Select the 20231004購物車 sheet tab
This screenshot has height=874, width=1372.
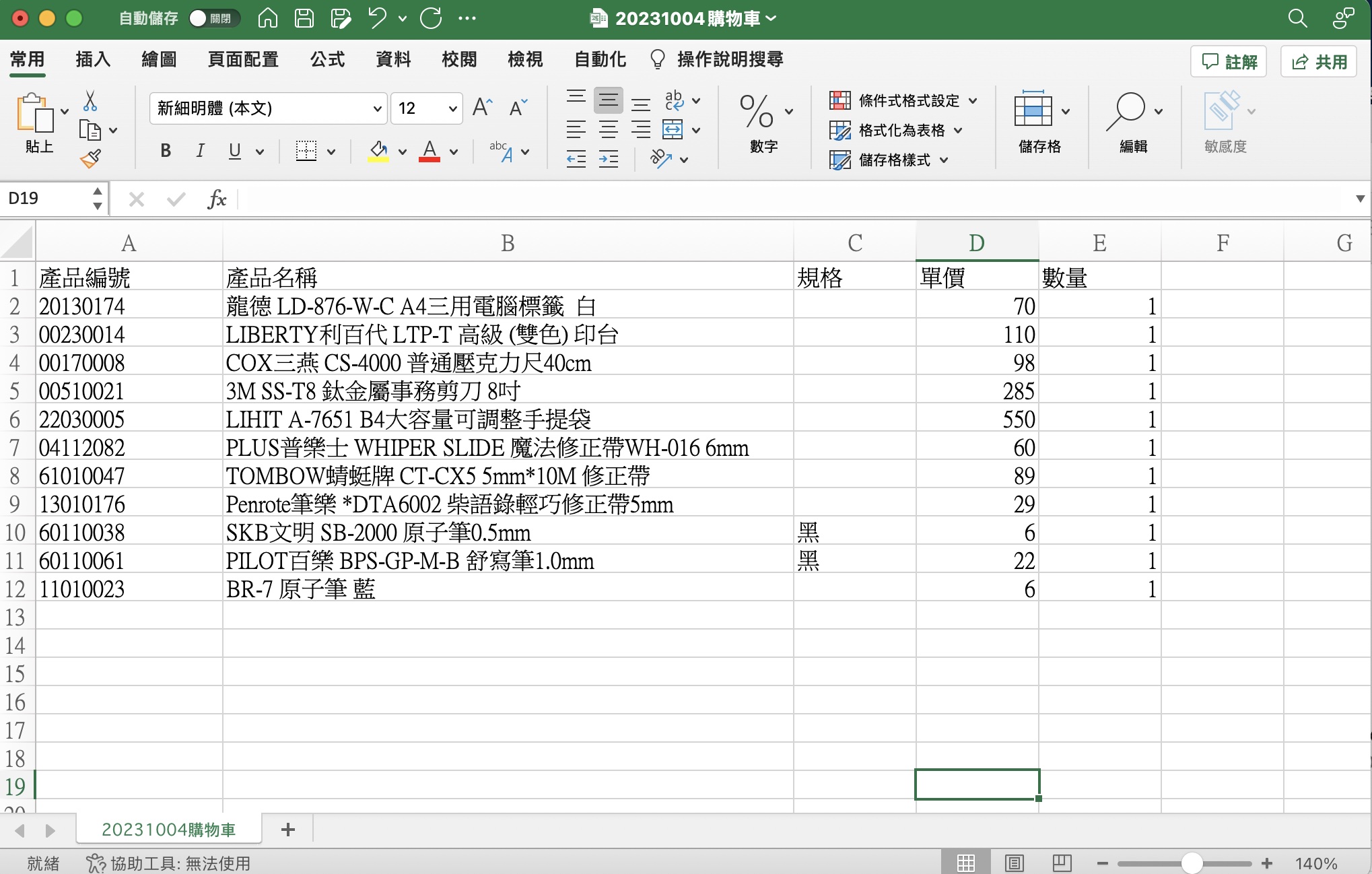pos(168,830)
